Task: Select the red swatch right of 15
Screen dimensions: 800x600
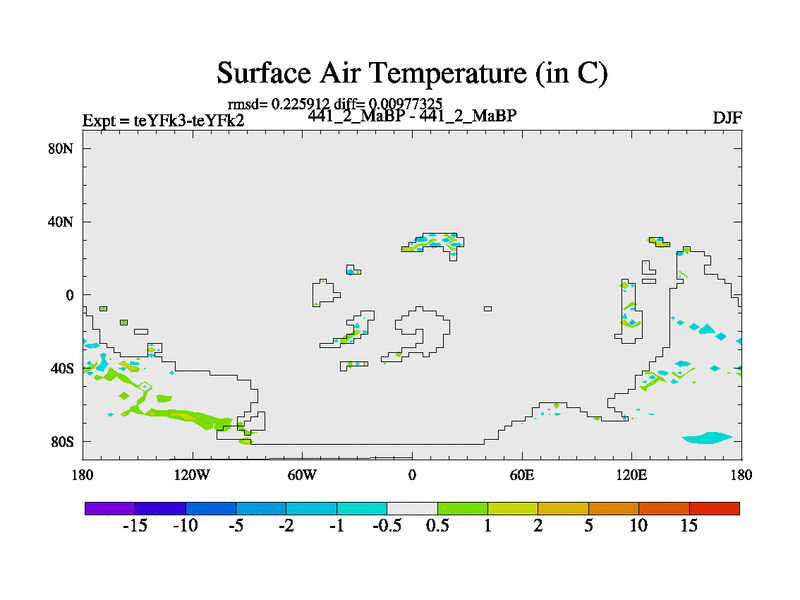Action: click(714, 508)
